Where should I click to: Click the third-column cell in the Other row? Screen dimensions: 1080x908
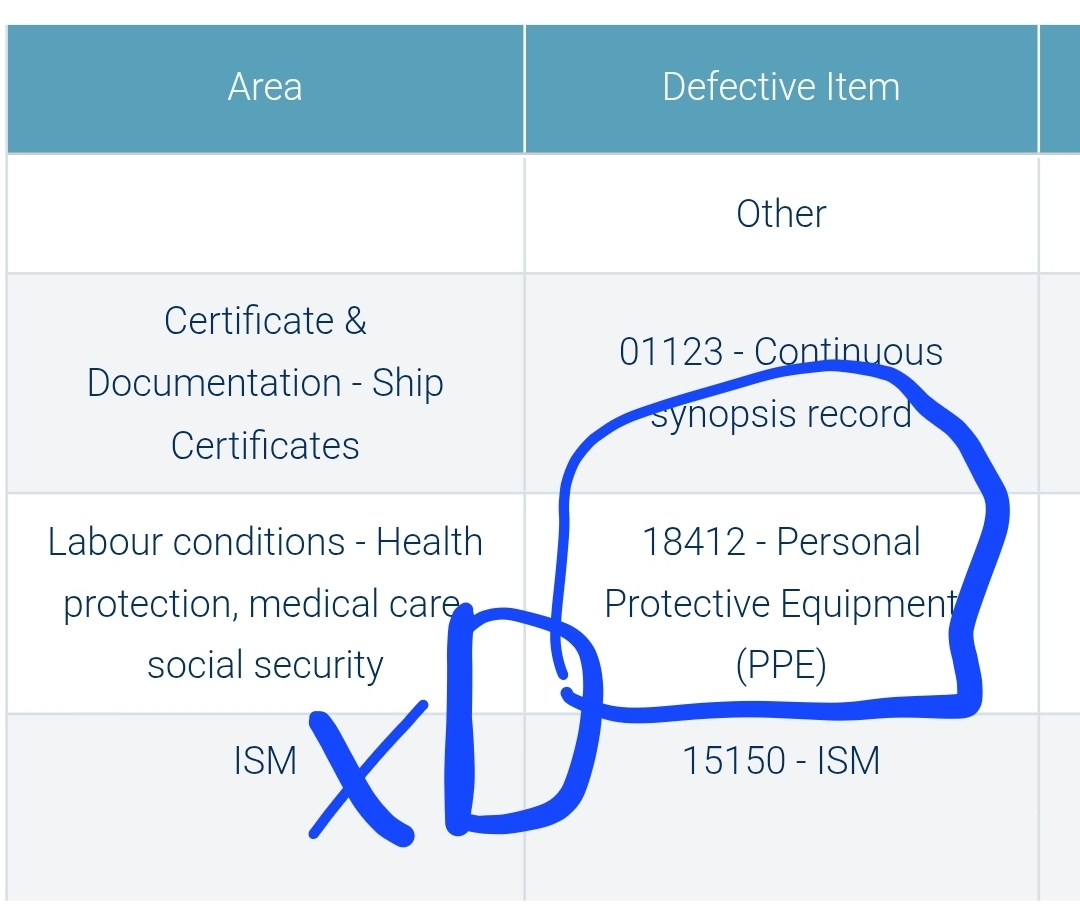click(1060, 214)
